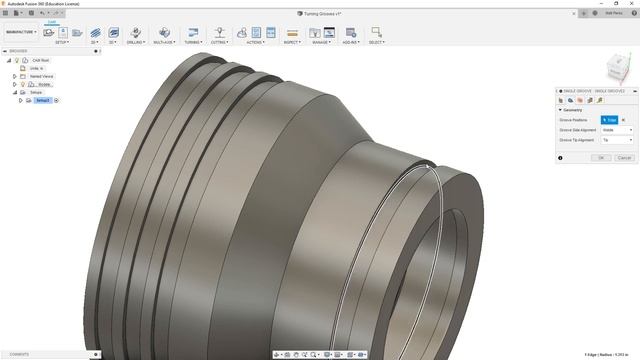The image size is (640, 360).
Task: Toggle the Comments panel dot
Action: [96, 355]
